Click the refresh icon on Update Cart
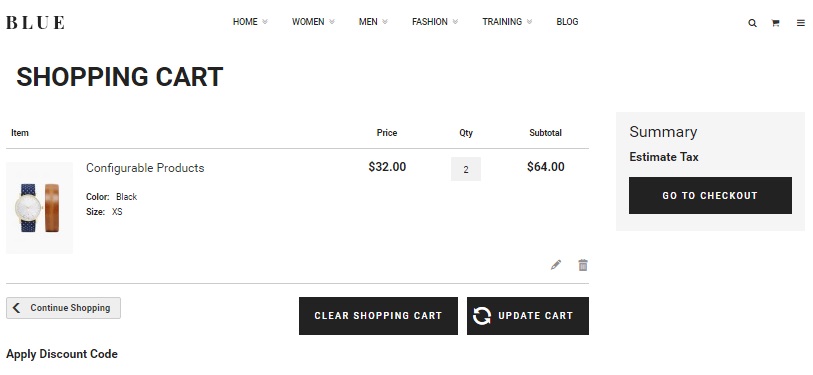813x375 pixels. click(x=482, y=315)
